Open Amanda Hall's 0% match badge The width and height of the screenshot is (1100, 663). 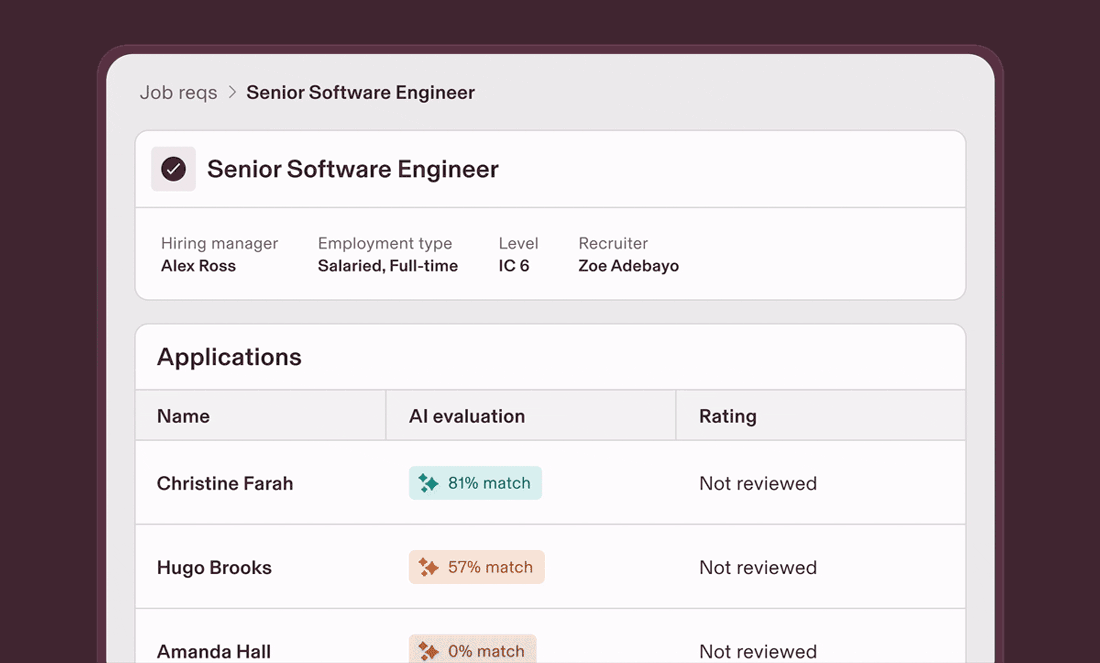click(x=472, y=650)
